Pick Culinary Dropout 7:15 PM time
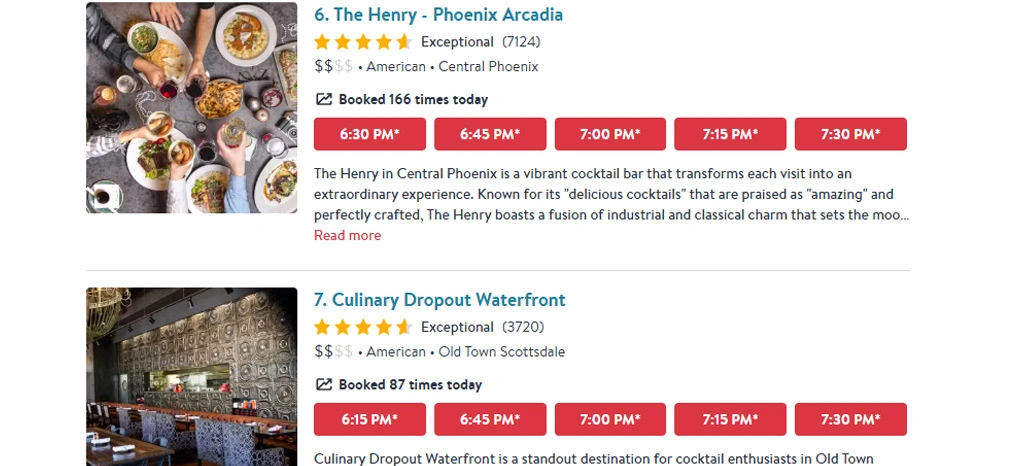This screenshot has height=466, width=1026. point(730,419)
